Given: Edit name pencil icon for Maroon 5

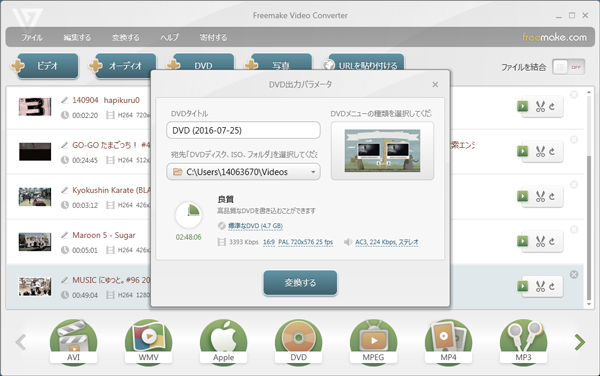Looking at the screenshot, I should (x=65, y=235).
